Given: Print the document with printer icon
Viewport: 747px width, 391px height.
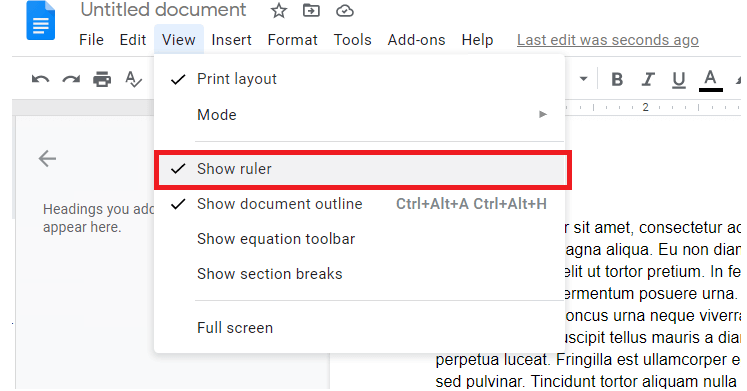Looking at the screenshot, I should click(x=102, y=79).
